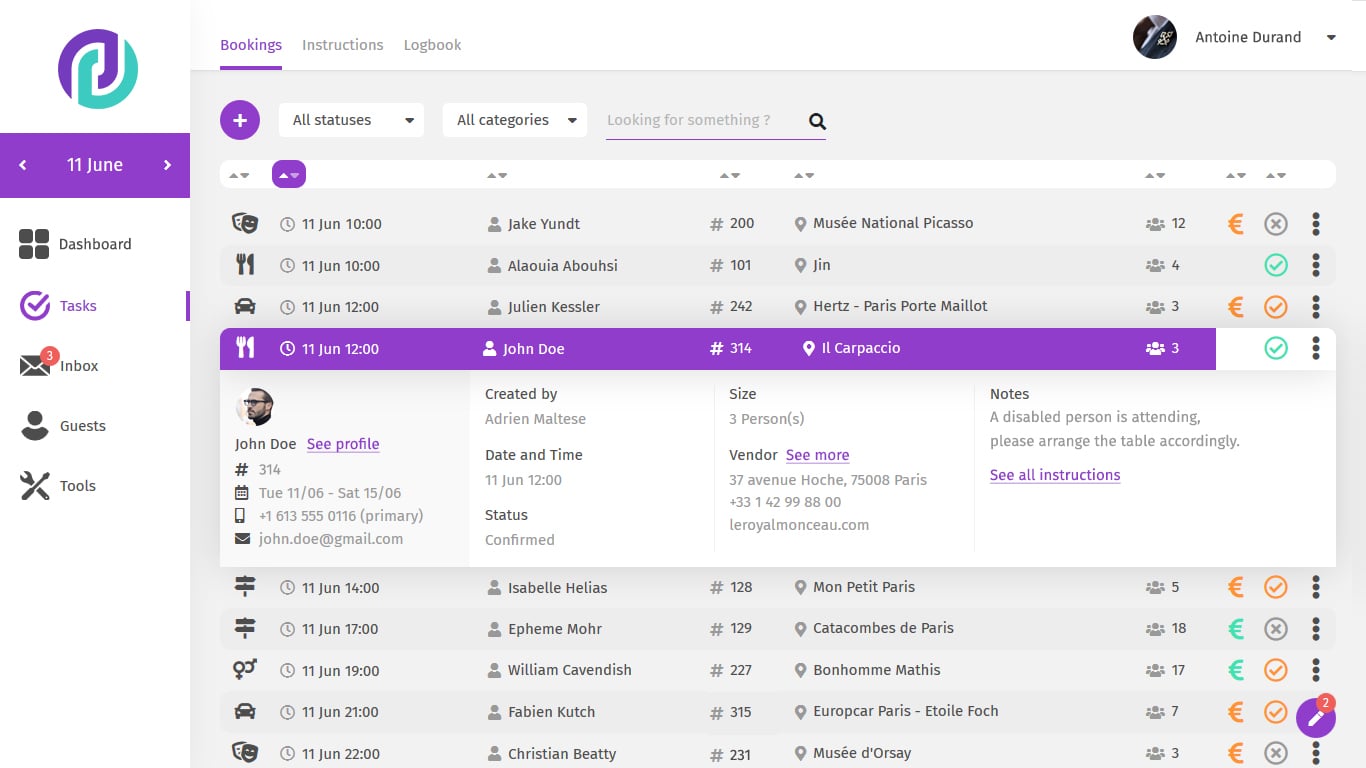Click the purple plus add booking button

[240, 120]
